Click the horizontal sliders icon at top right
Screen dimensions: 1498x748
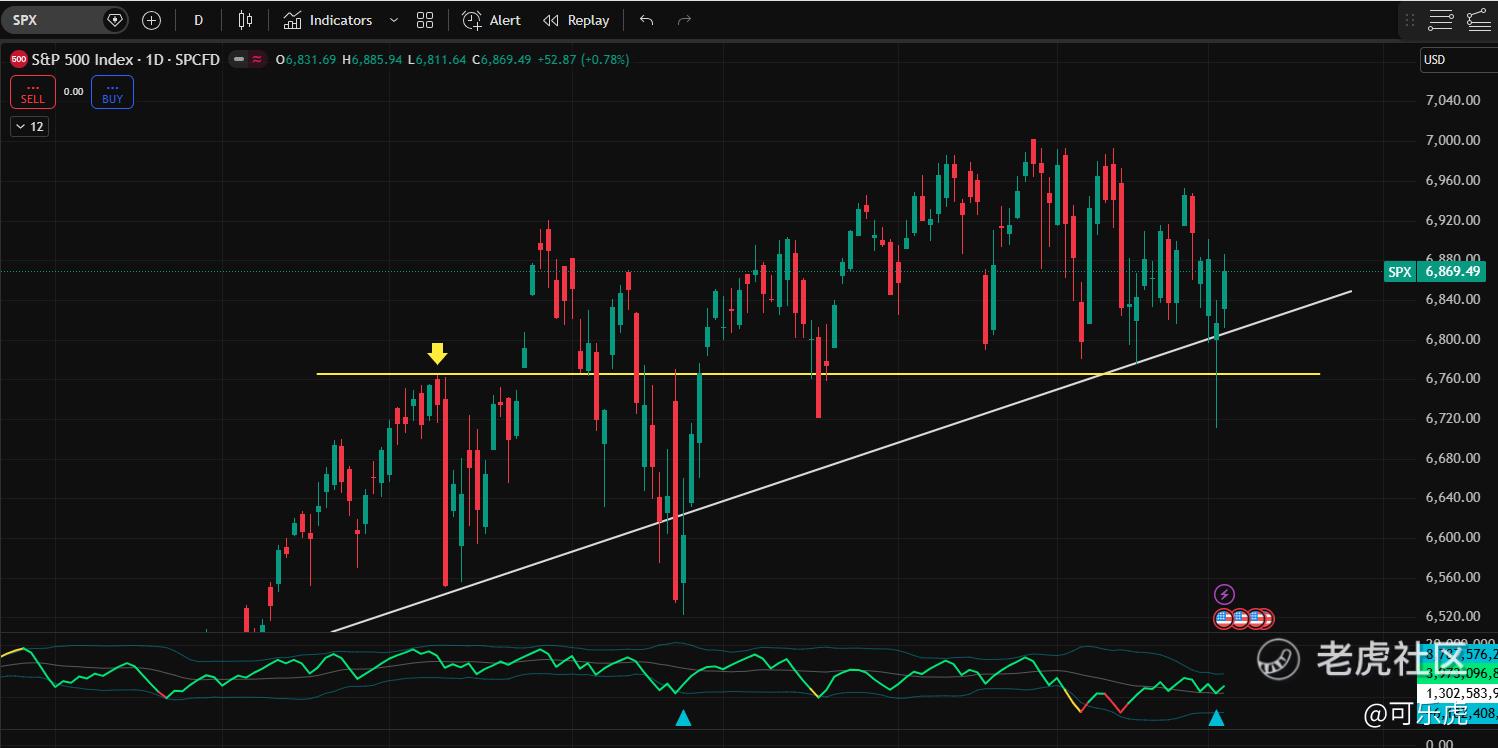(1441, 20)
